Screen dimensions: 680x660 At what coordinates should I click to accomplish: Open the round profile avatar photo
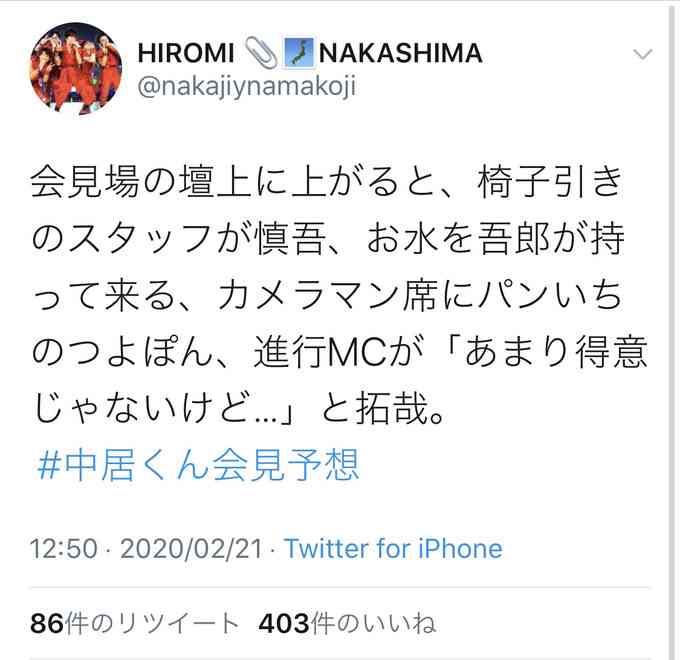pyautogui.click(x=76, y=68)
